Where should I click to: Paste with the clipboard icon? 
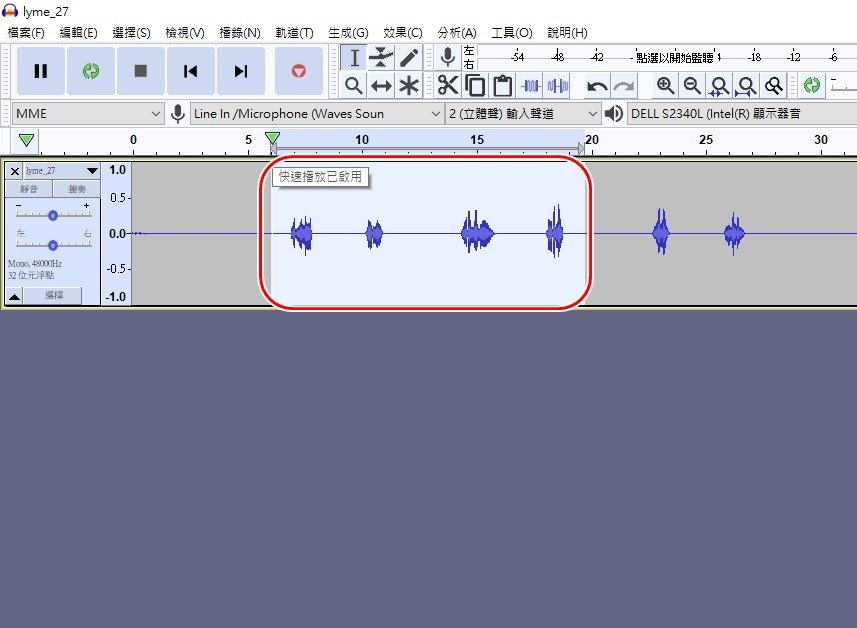coord(502,86)
